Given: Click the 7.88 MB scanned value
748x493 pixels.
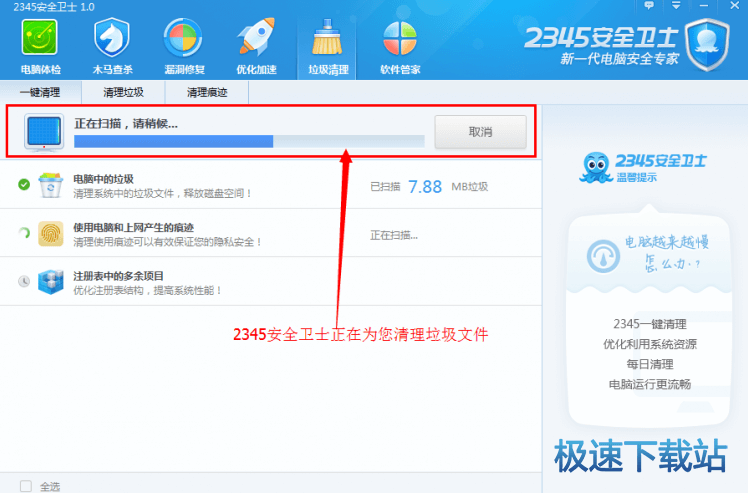Looking at the screenshot, I should (425, 187).
